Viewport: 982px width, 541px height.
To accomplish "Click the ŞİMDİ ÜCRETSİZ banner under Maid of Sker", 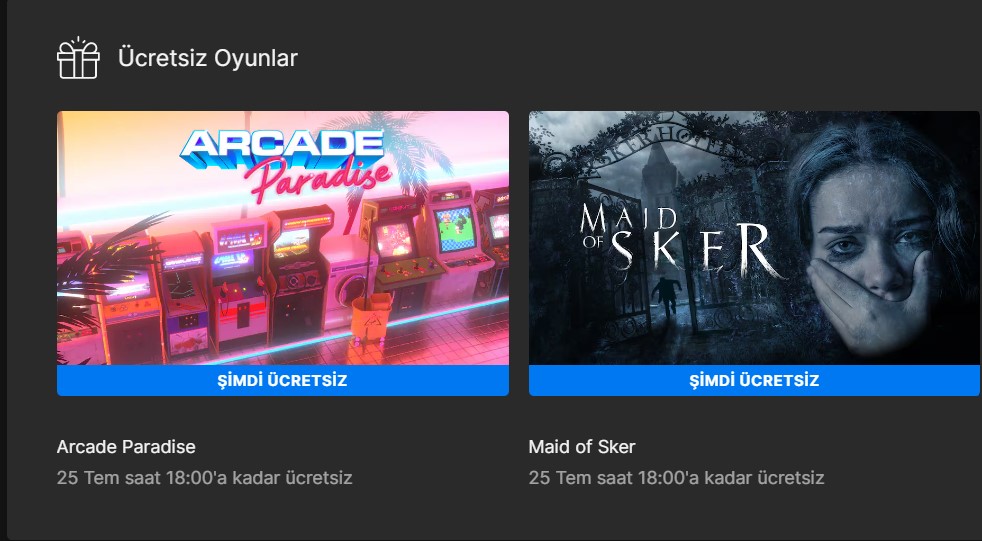I will (754, 381).
